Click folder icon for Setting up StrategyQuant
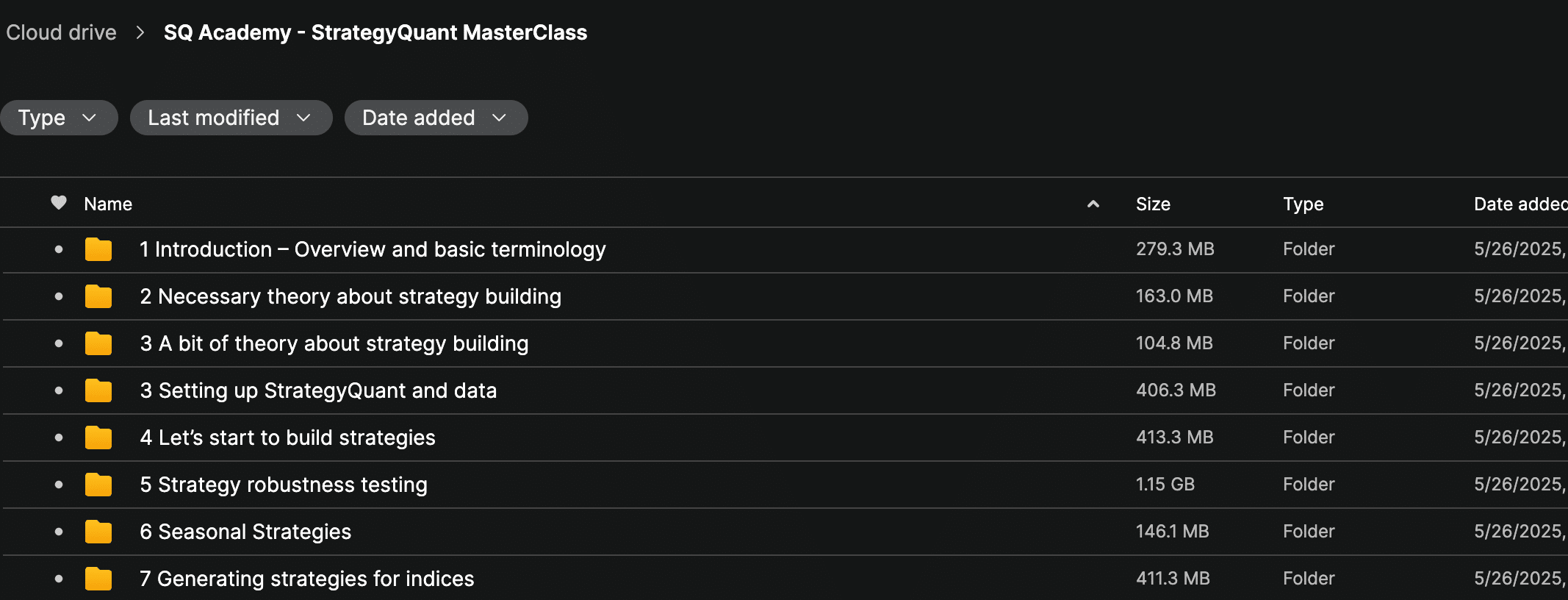This screenshot has width=1568, height=600. [98, 391]
